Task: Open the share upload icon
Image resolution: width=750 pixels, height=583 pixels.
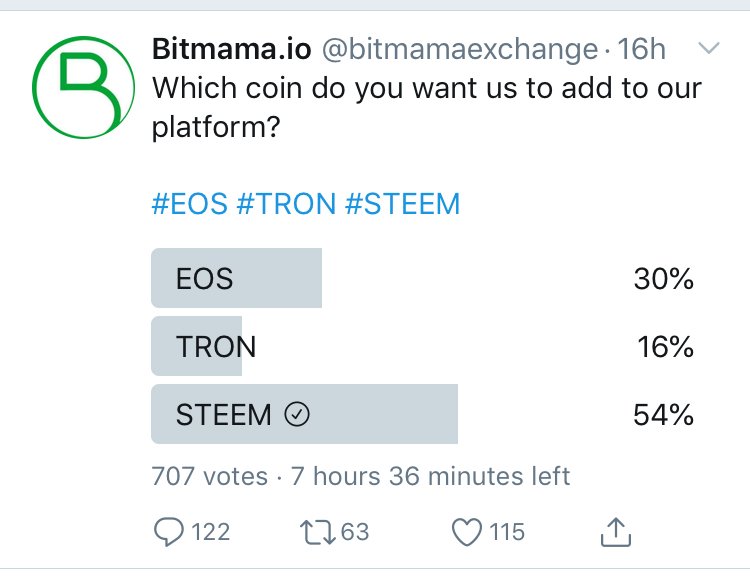Action: (x=616, y=532)
